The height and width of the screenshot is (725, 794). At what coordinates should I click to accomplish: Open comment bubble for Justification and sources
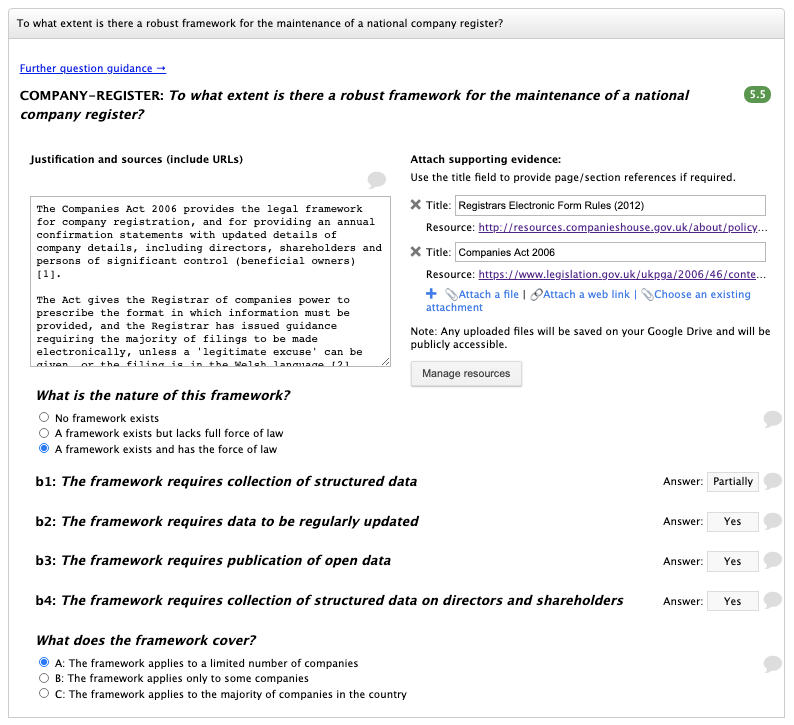point(376,180)
